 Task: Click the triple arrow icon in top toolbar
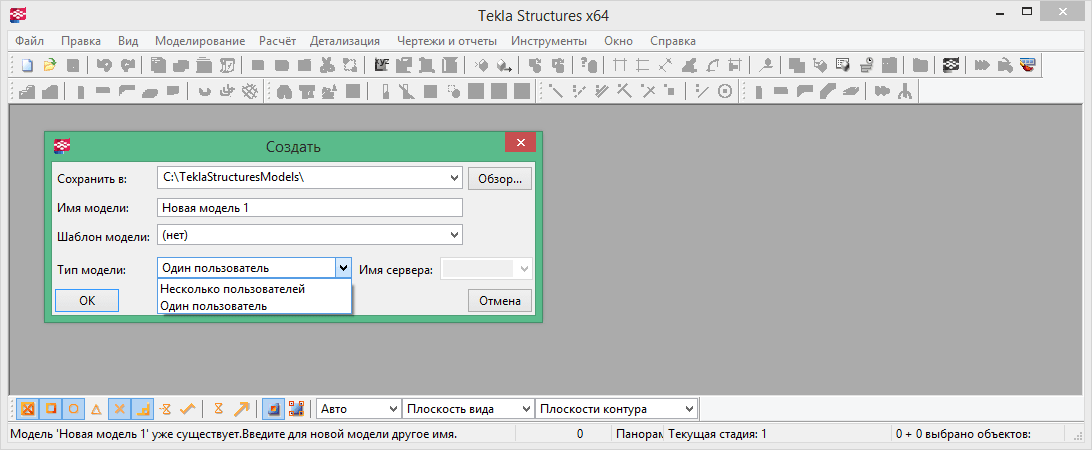point(982,65)
